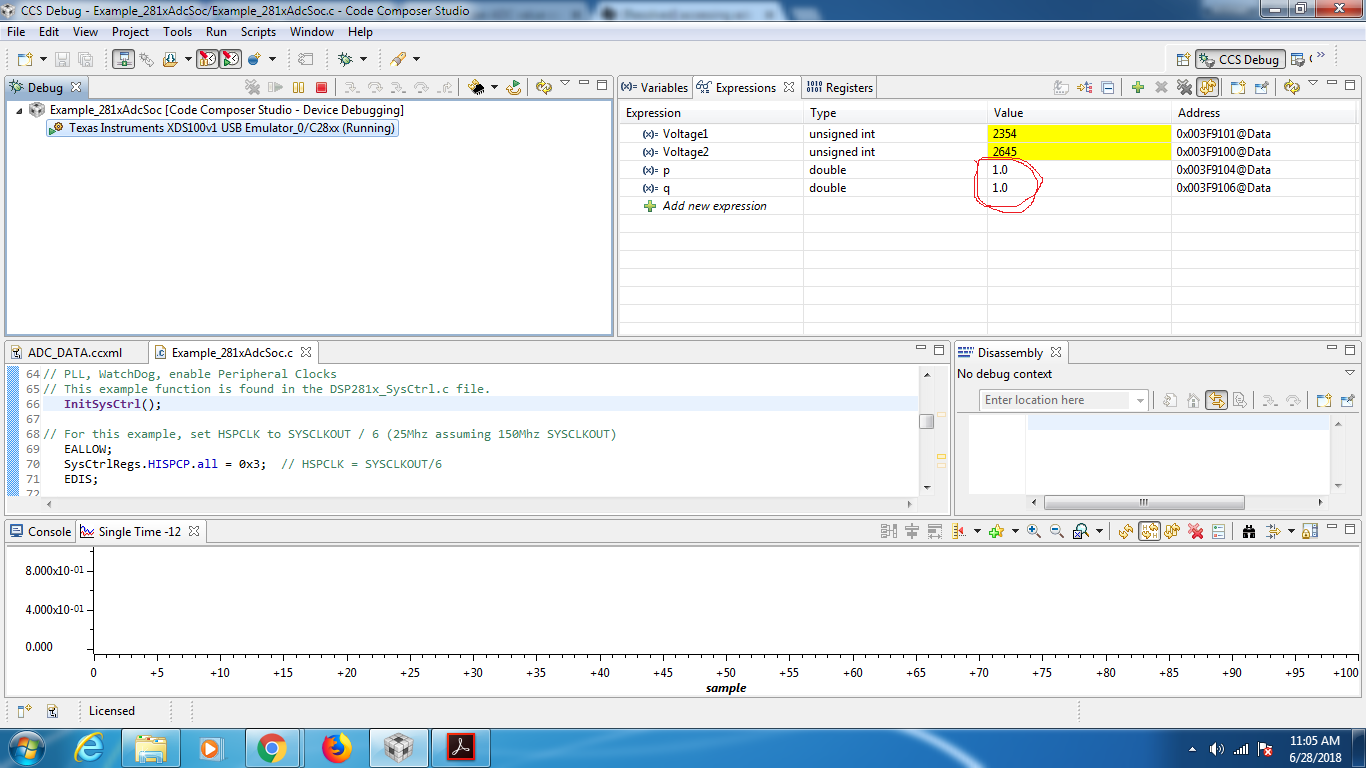Viewport: 1366px width, 768px height.
Task: Click the home icon in Disassembly toolbar
Action: point(1193,400)
